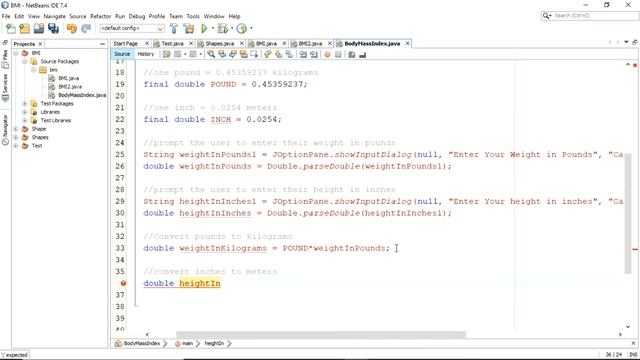This screenshot has height=360, width=640.
Task: Switch to the Test.java tab
Action: [172, 44]
